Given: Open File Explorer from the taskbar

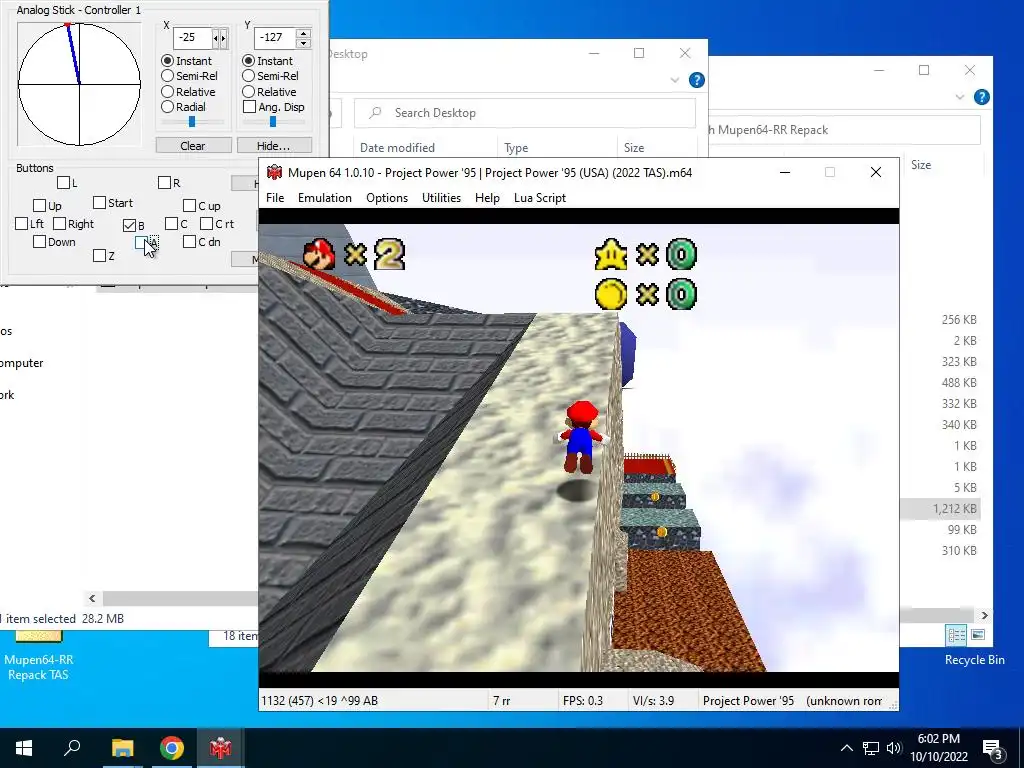Looking at the screenshot, I should 122,748.
